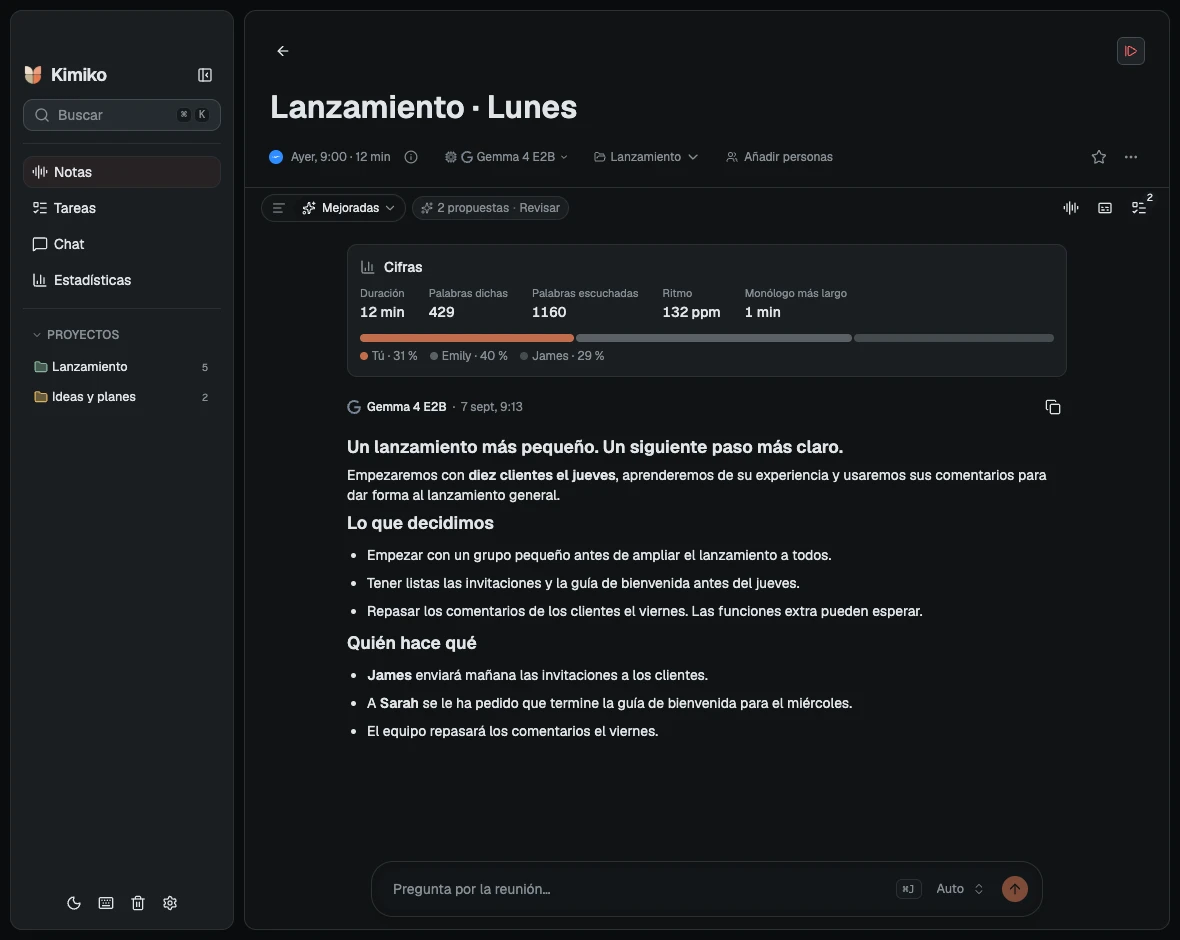
Task: Open the Auto mode selector
Action: coord(960,889)
